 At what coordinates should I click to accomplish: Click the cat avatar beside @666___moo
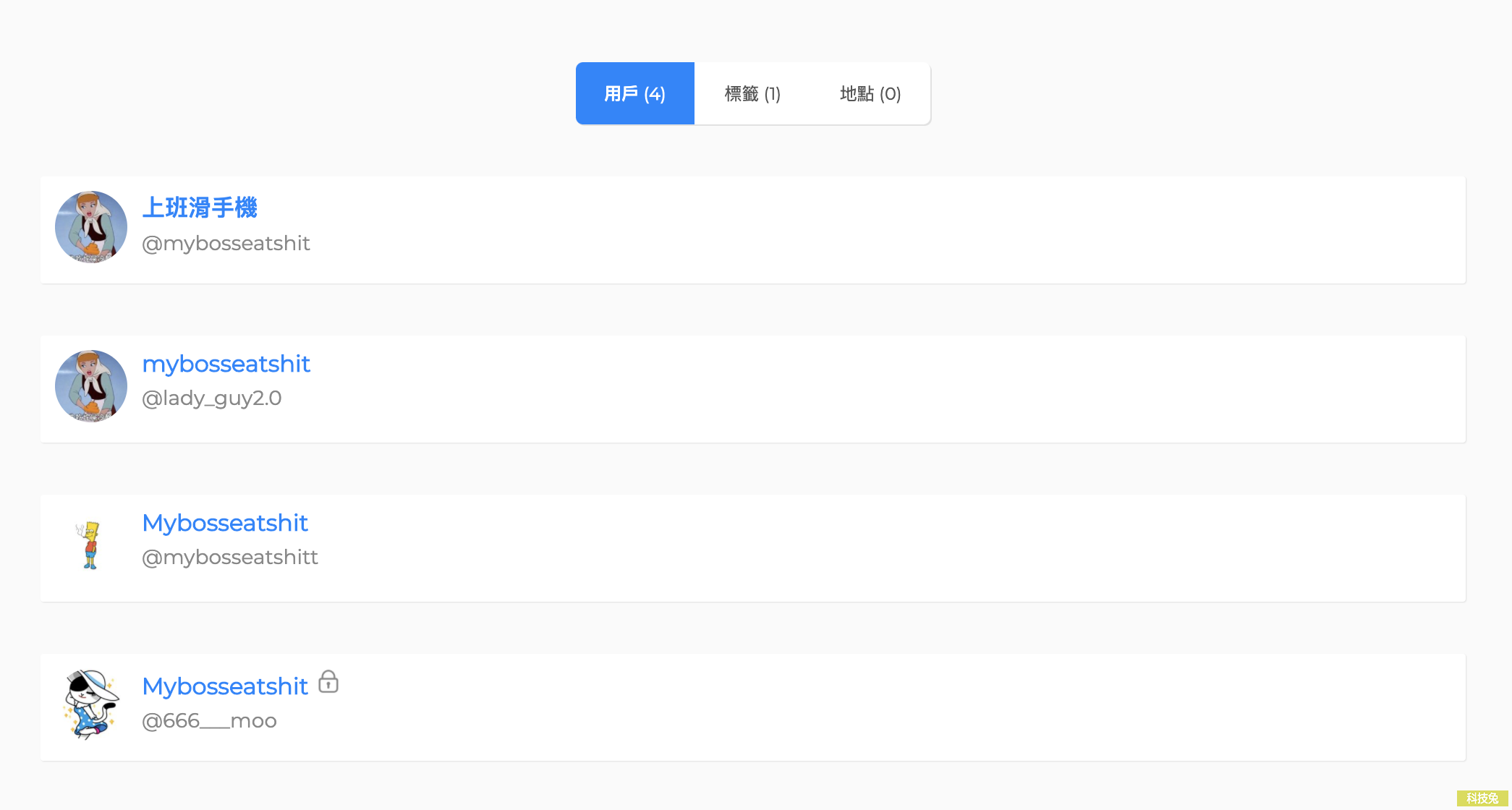click(91, 704)
